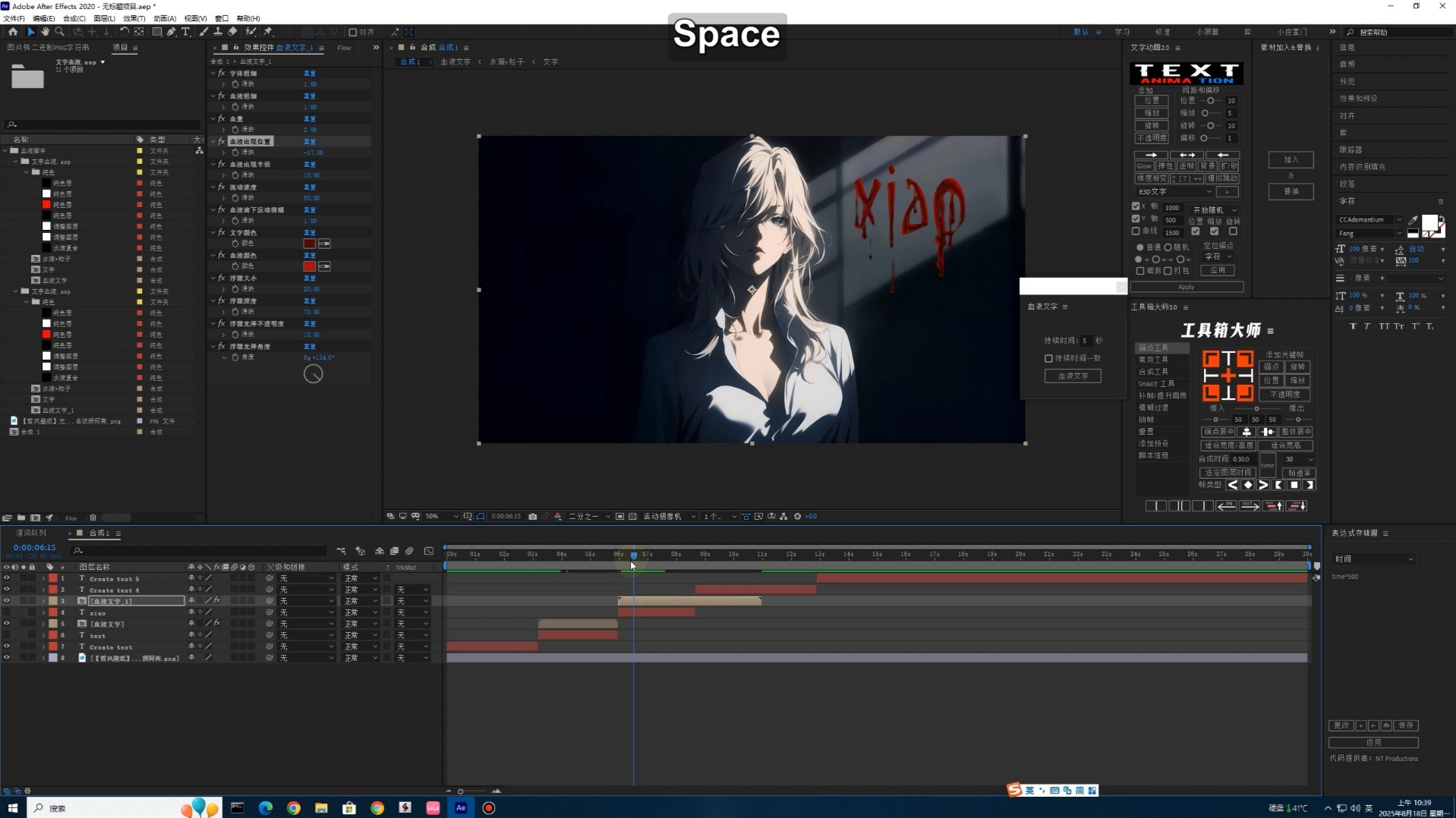Viewport: 1456px width, 818px height.
Task: Click the center anchor point cross icon
Action: pos(1228,376)
